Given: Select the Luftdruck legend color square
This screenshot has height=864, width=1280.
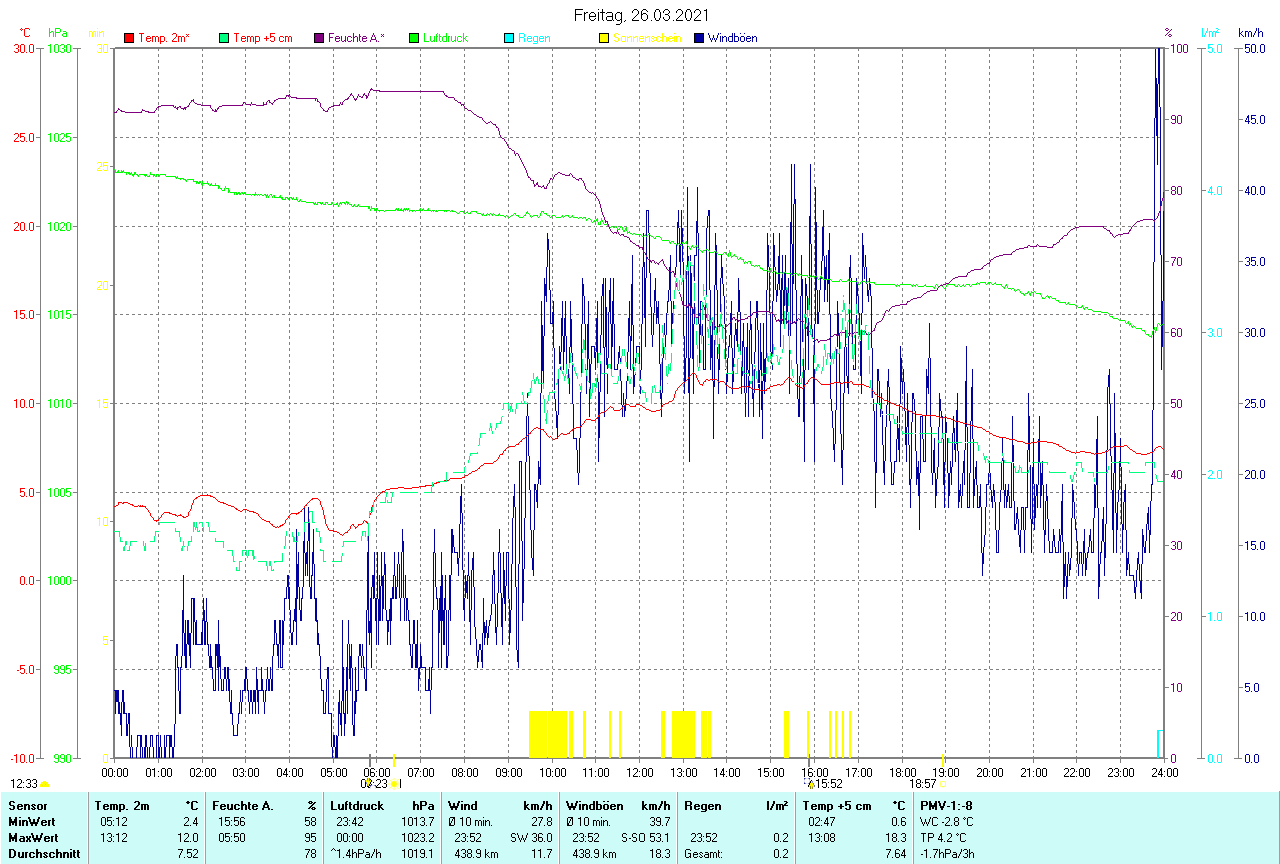Looking at the screenshot, I should (414, 38).
